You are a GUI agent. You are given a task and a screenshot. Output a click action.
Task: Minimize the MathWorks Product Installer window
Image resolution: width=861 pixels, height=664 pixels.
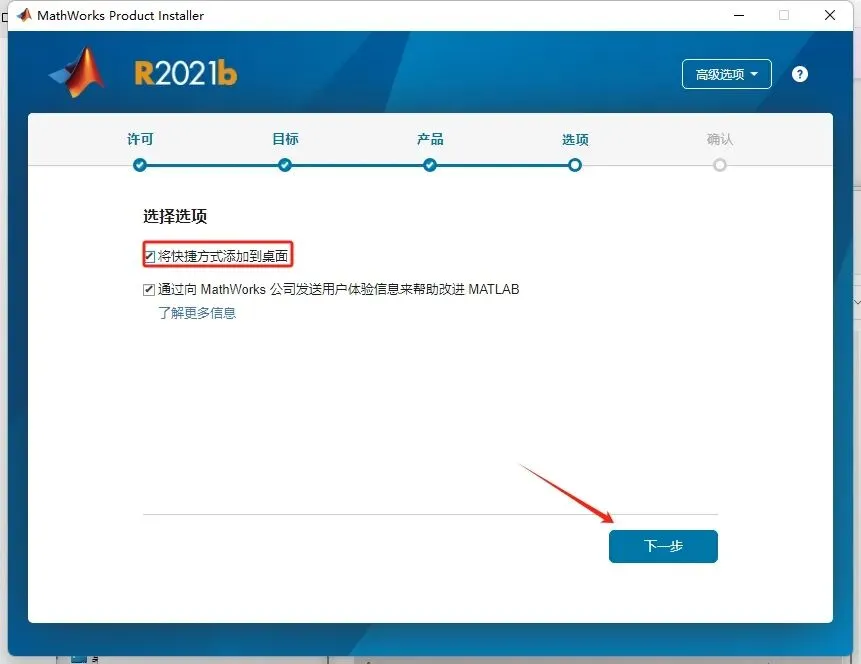(x=739, y=15)
